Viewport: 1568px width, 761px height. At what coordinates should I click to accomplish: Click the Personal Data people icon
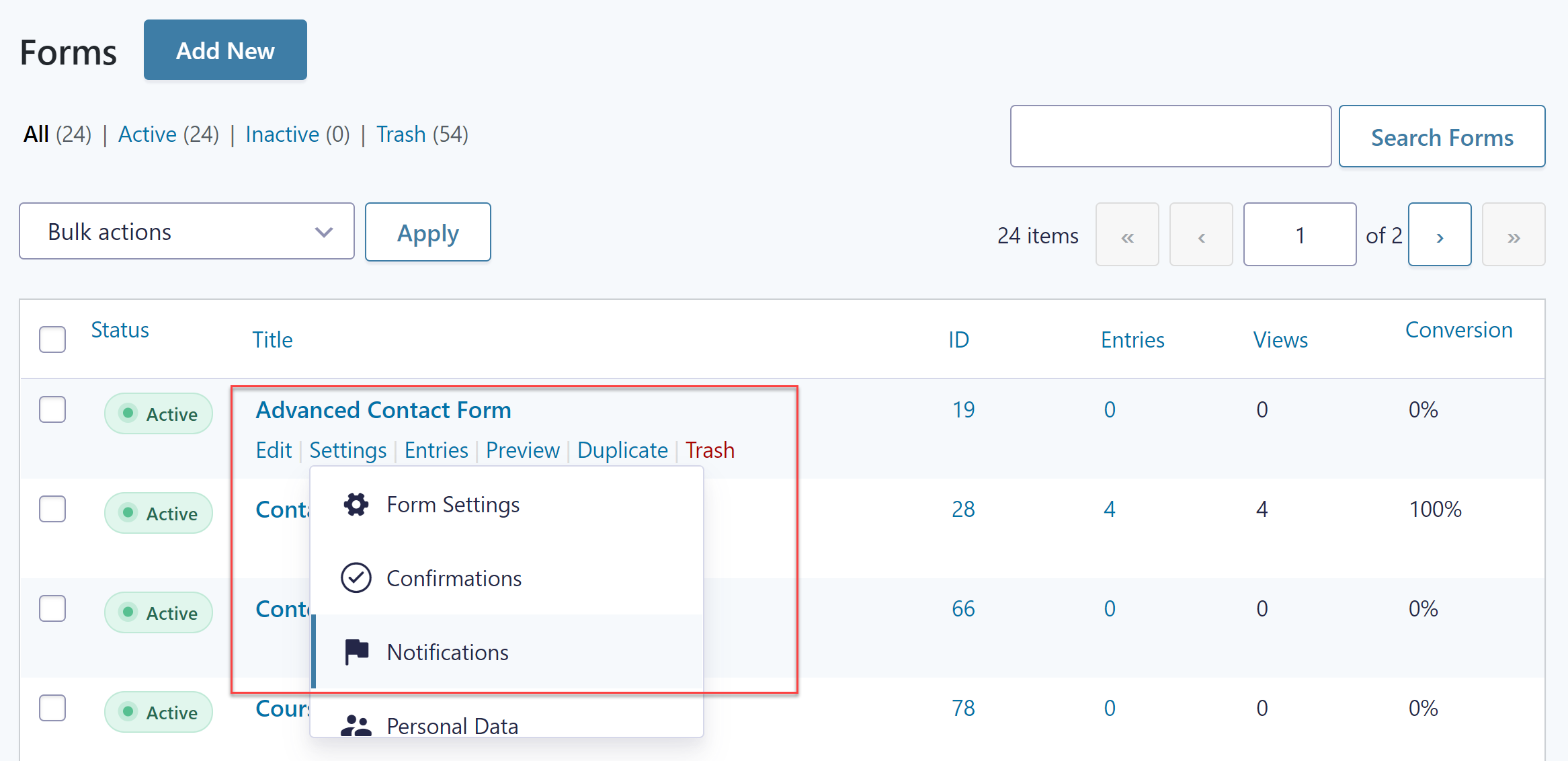(x=356, y=726)
